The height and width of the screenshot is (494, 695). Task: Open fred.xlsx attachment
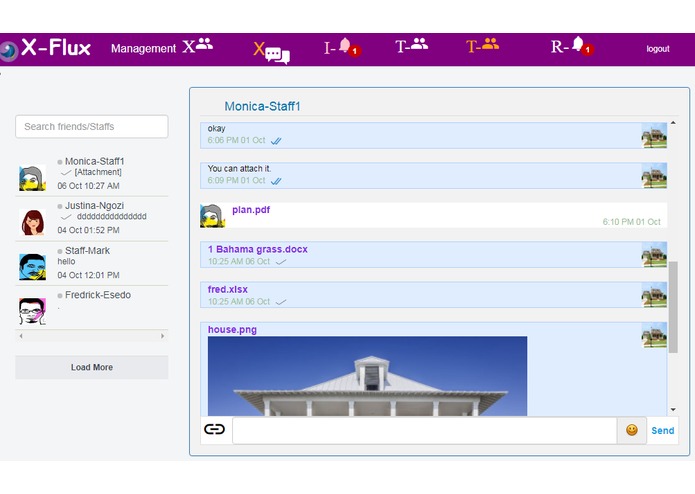tap(227, 289)
